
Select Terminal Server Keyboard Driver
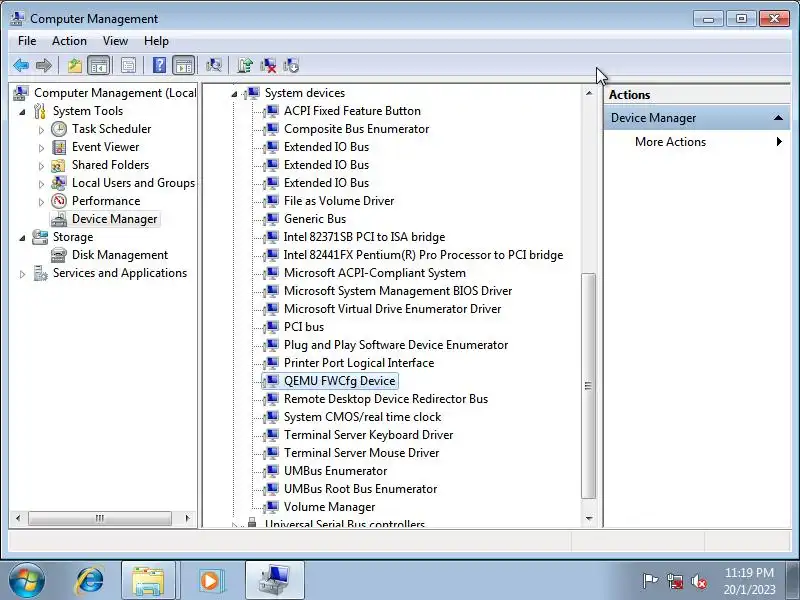(368, 435)
